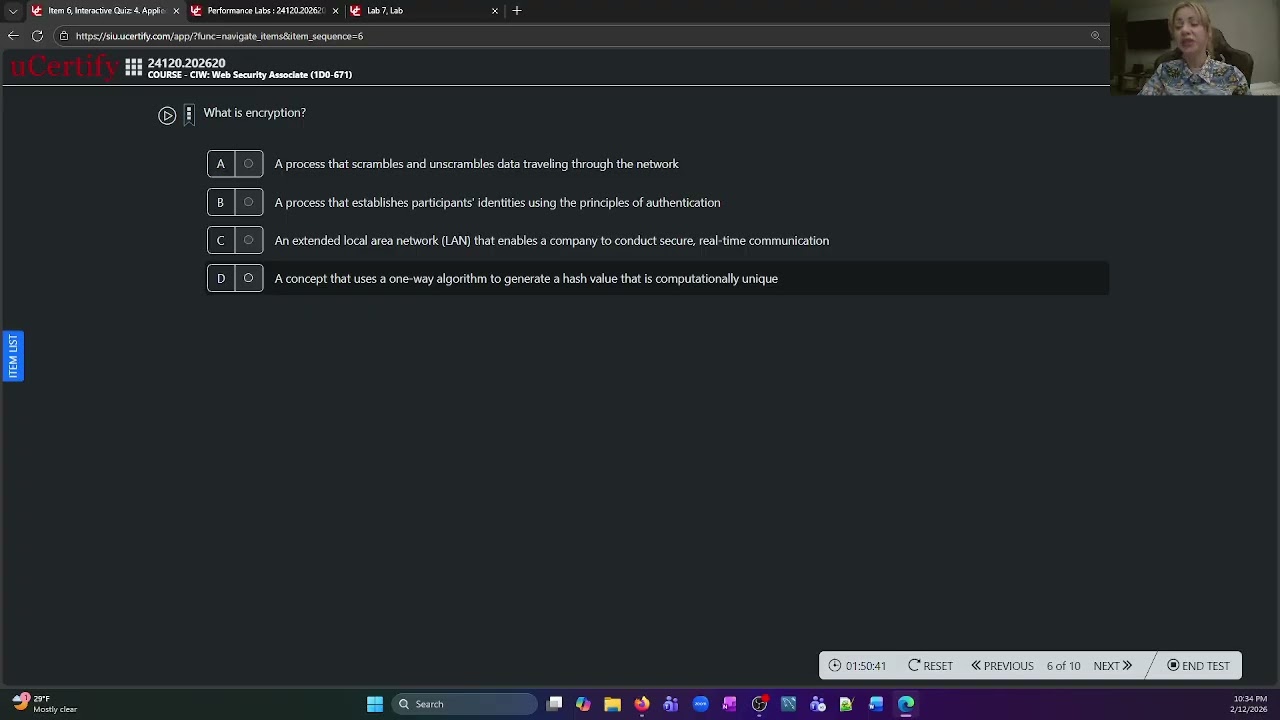Screen dimensions: 1280x720
Task: Go back with the browser arrow
Action: pos(13,36)
